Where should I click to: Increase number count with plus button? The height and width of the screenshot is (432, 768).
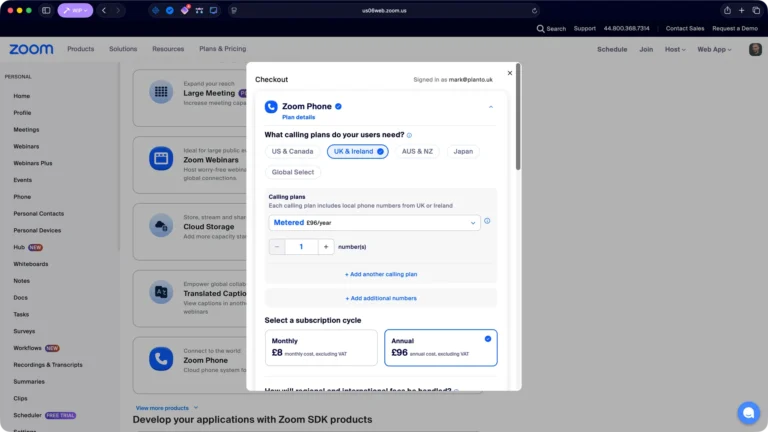coord(327,246)
